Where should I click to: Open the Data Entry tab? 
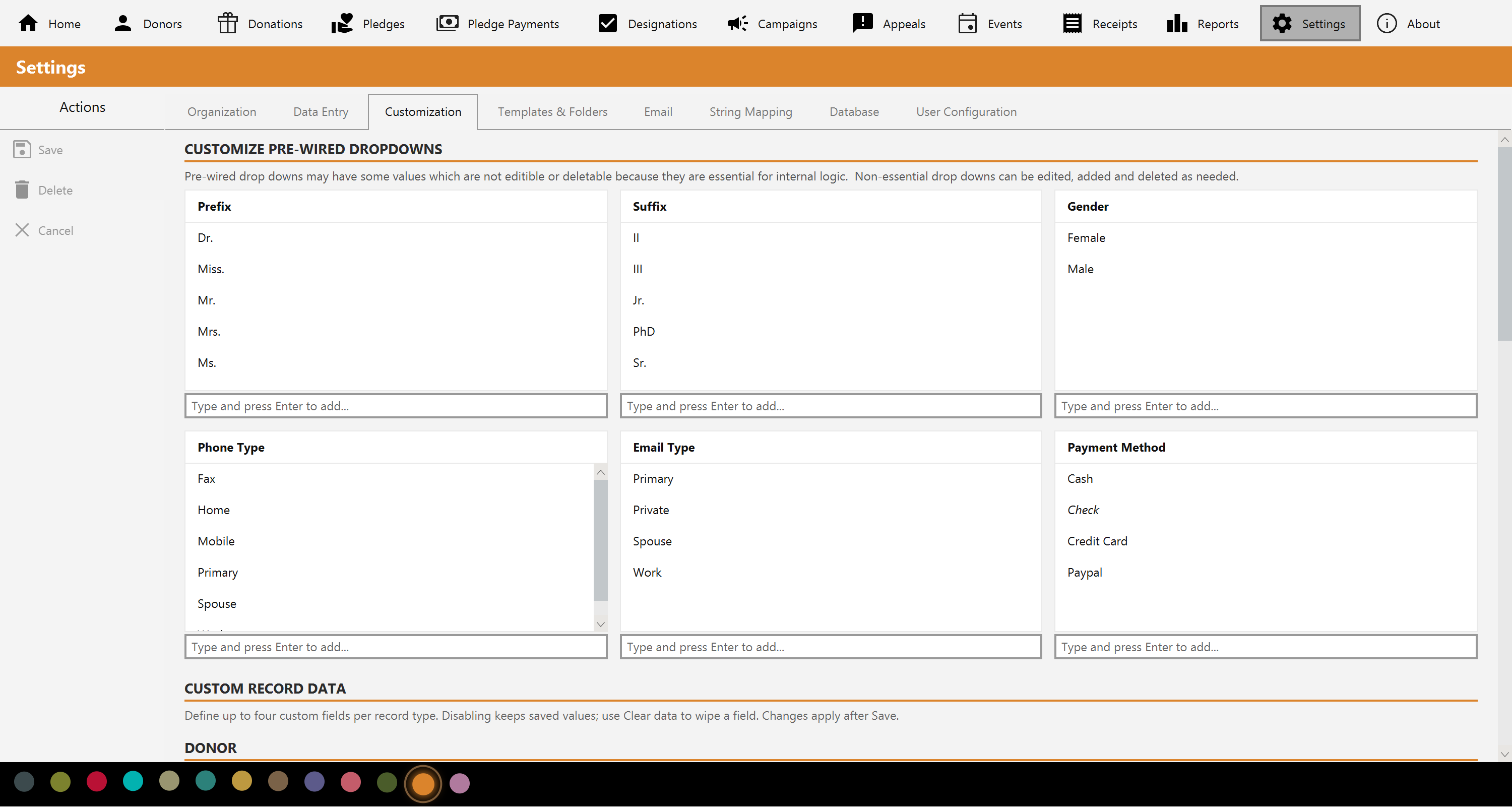tap(321, 112)
